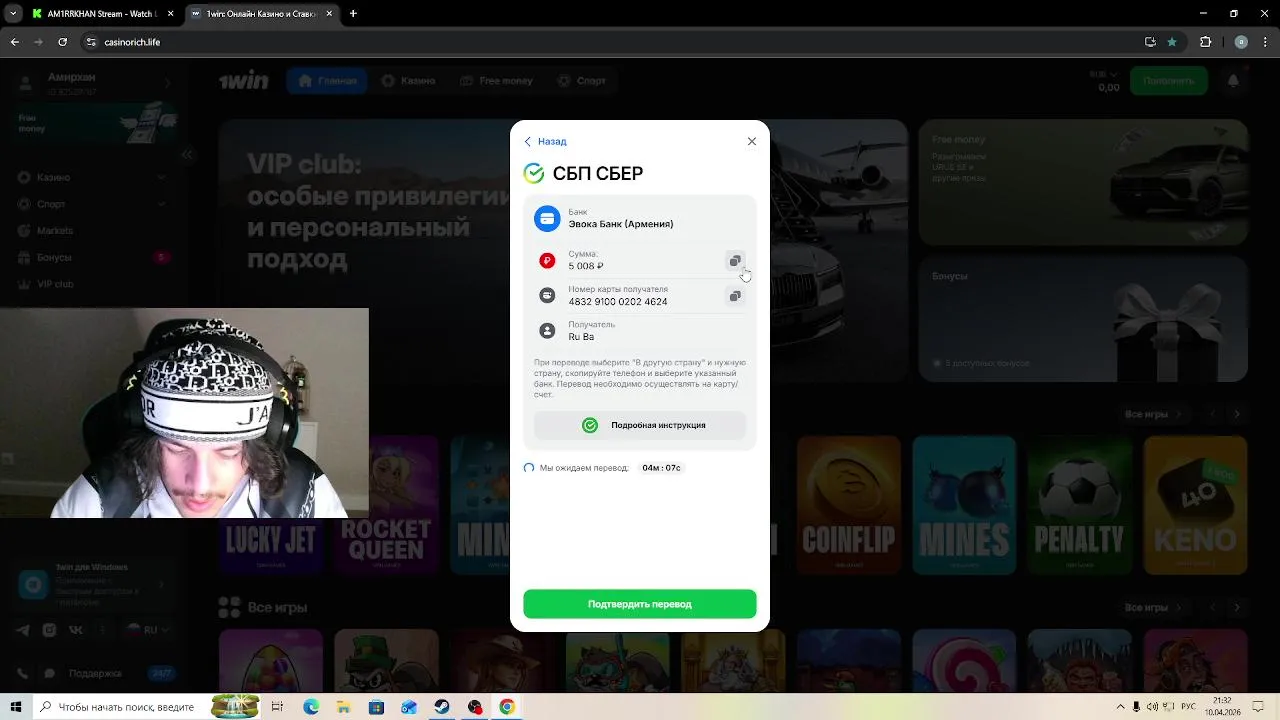Copy the 5 008 ₽ amount
The width and height of the screenshot is (1280, 720).
click(735, 261)
